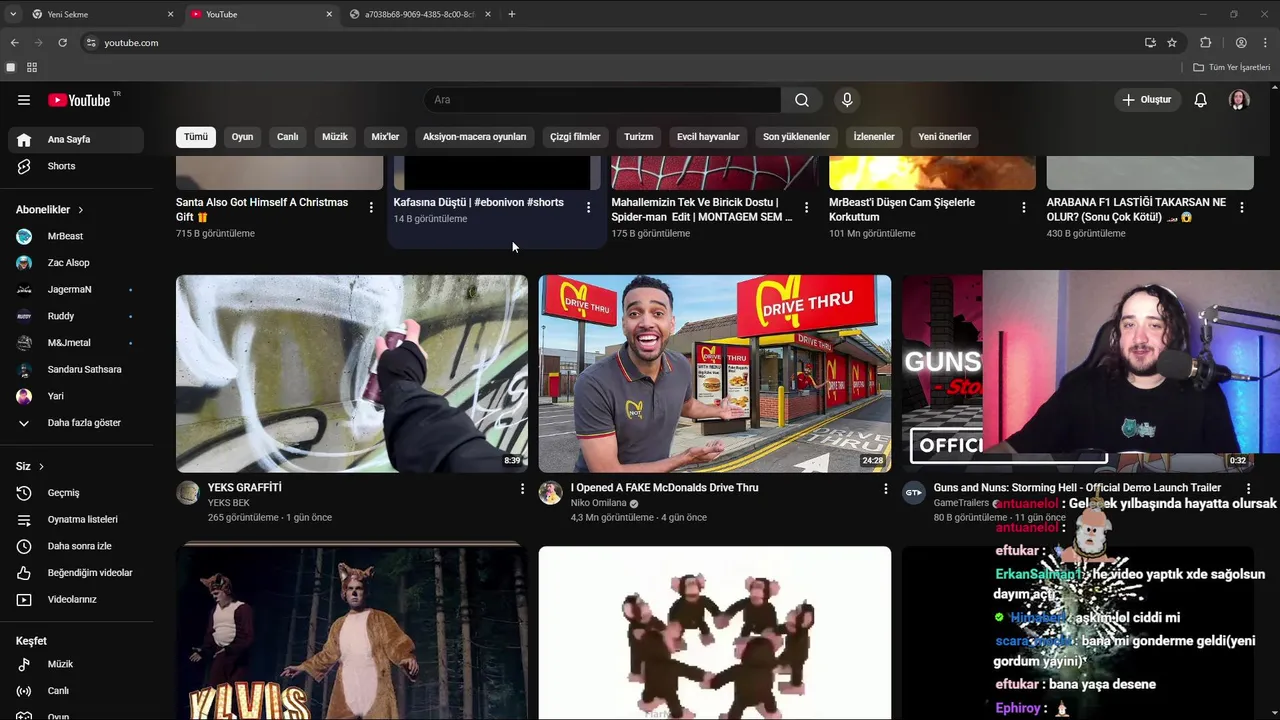Screen dimensions: 1280x720
Task: Open Videolarınız in the sidebar
Action: click(x=76, y=600)
